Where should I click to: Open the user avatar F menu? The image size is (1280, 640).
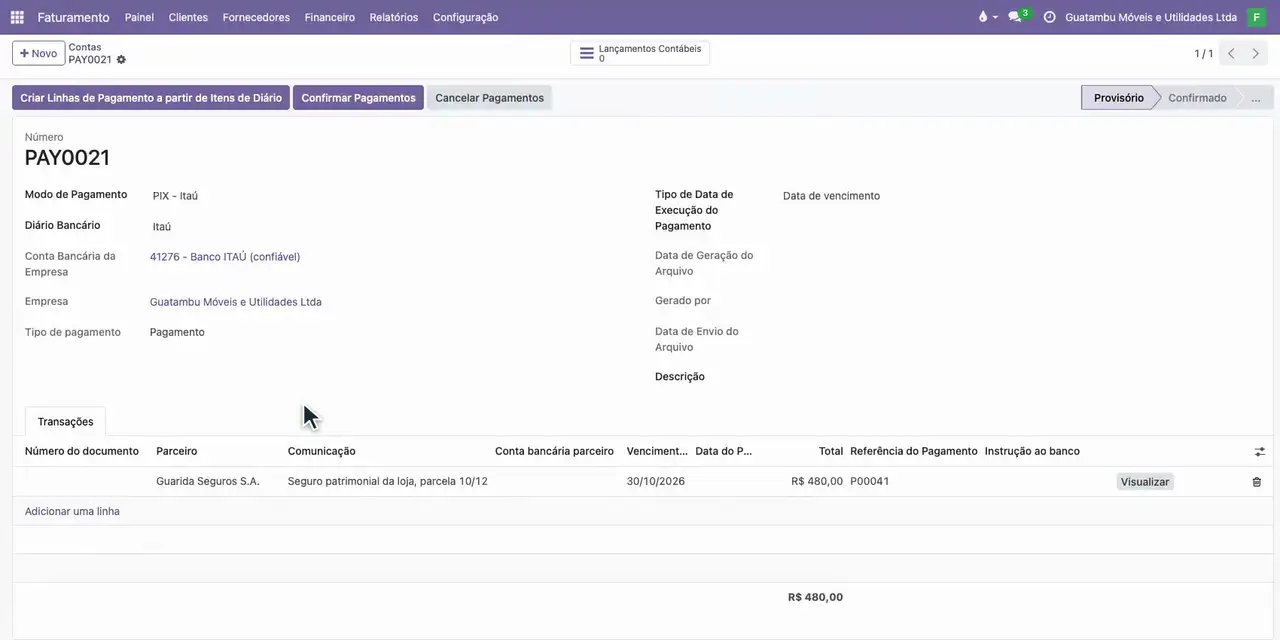click(x=1256, y=17)
